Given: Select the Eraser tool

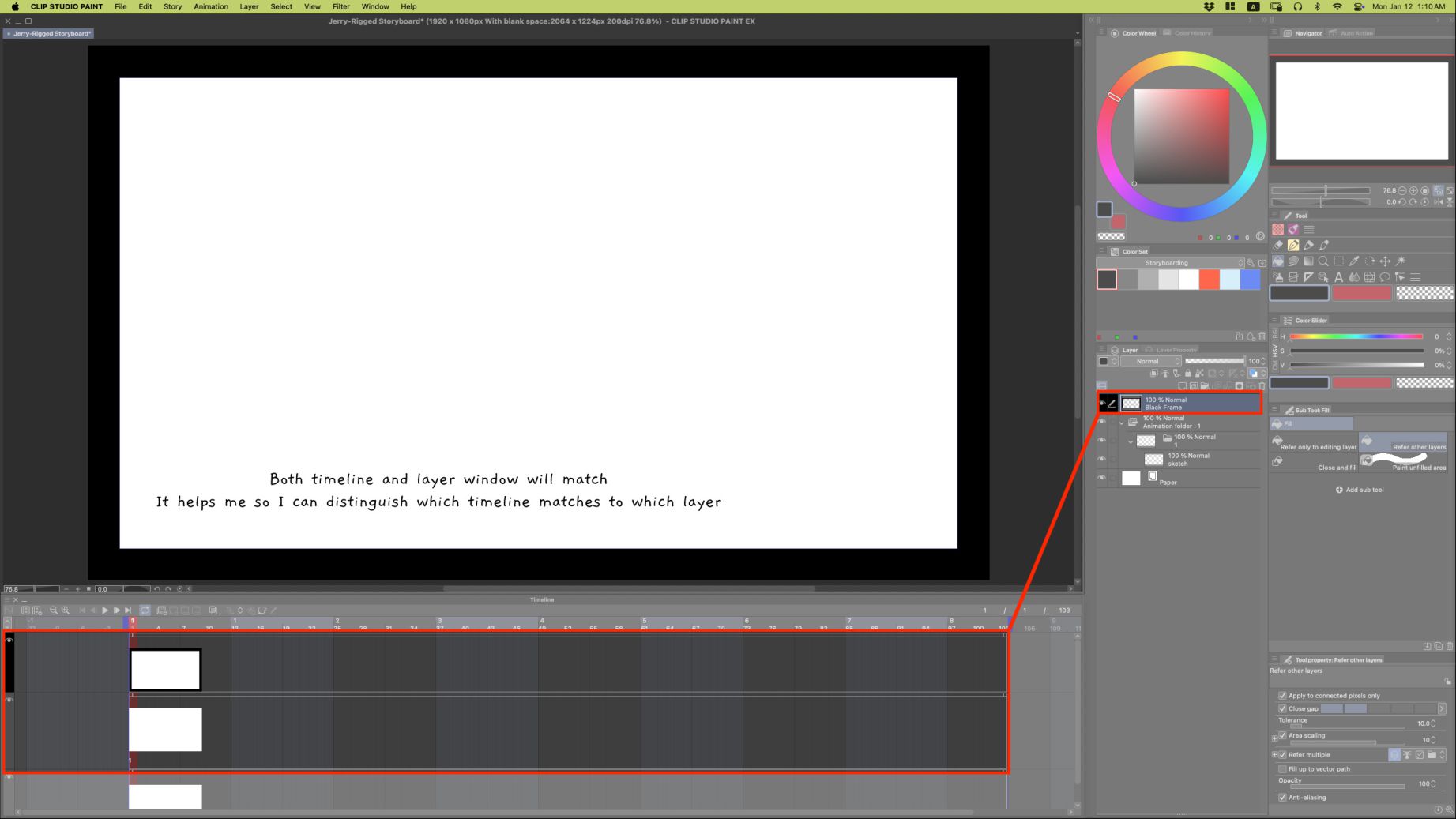Looking at the screenshot, I should (1278, 246).
